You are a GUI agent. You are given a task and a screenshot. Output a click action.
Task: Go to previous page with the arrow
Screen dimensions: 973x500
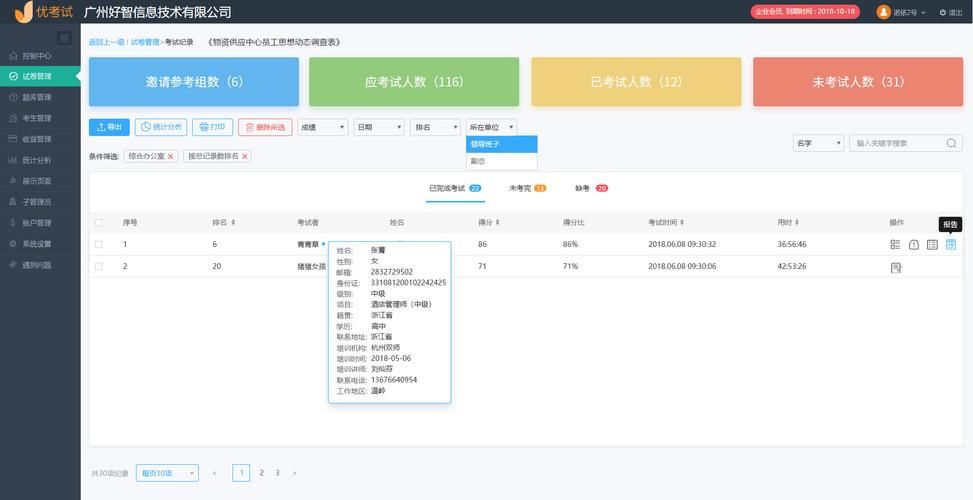point(214,473)
